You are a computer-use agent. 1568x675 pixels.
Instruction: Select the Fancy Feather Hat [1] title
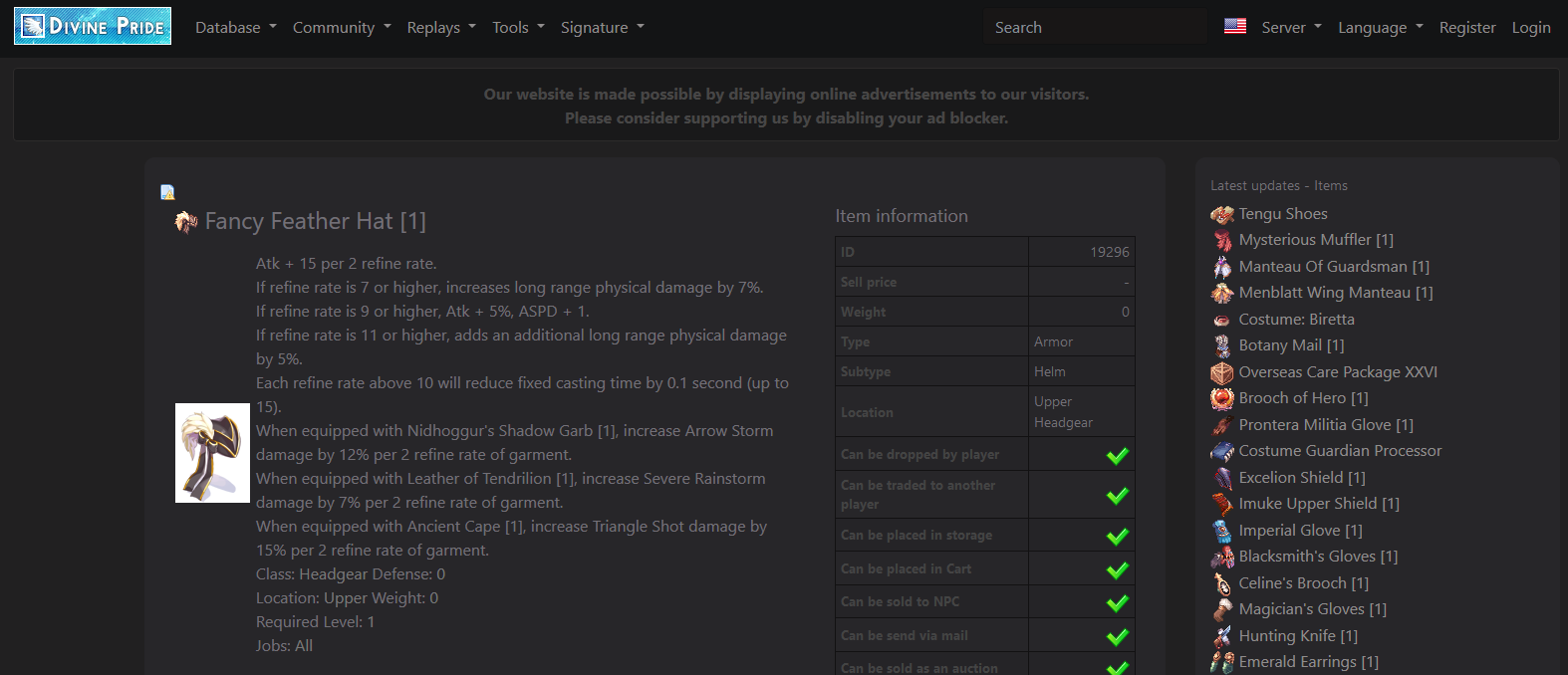316,221
